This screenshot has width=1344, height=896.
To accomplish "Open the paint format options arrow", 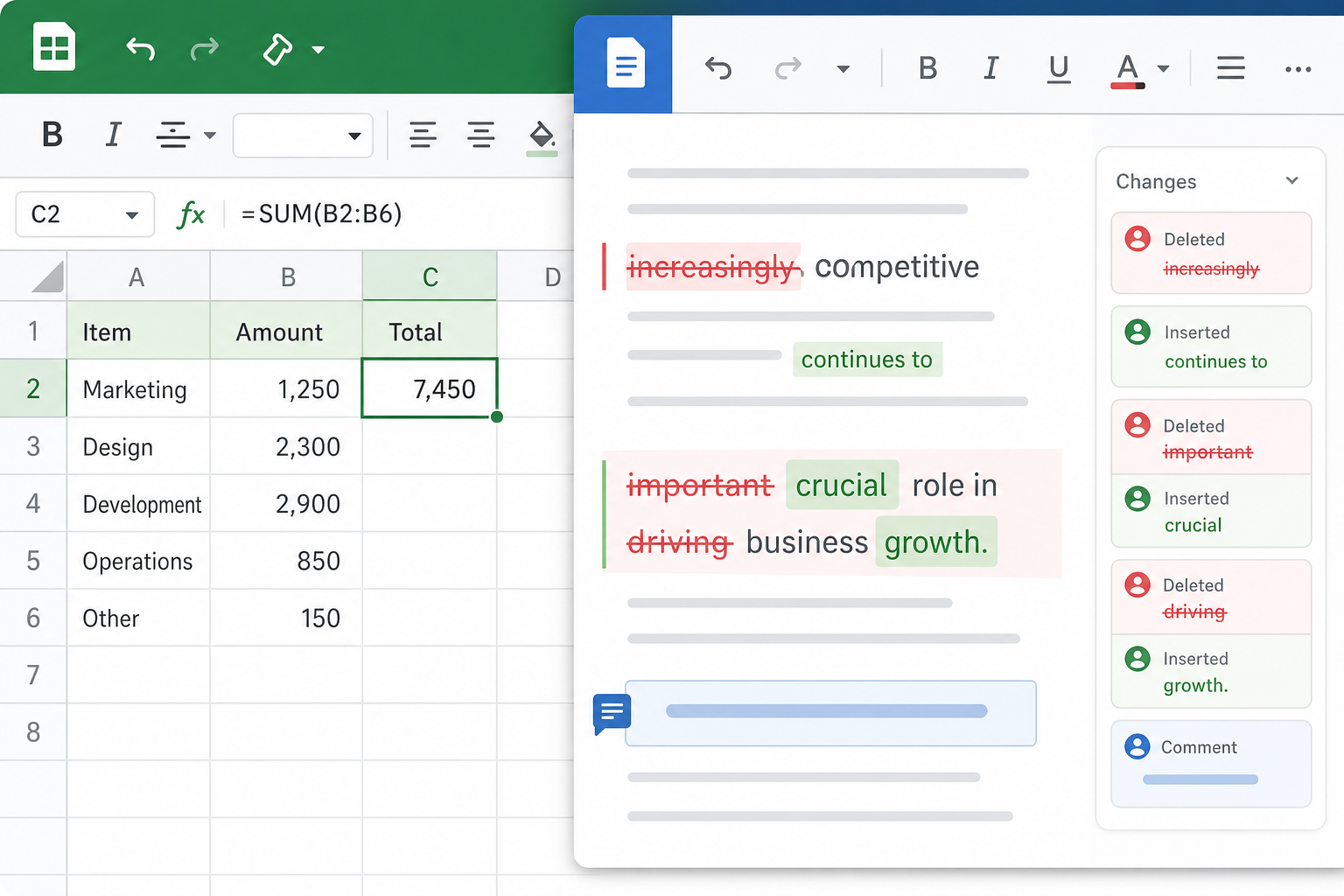I will click(318, 50).
